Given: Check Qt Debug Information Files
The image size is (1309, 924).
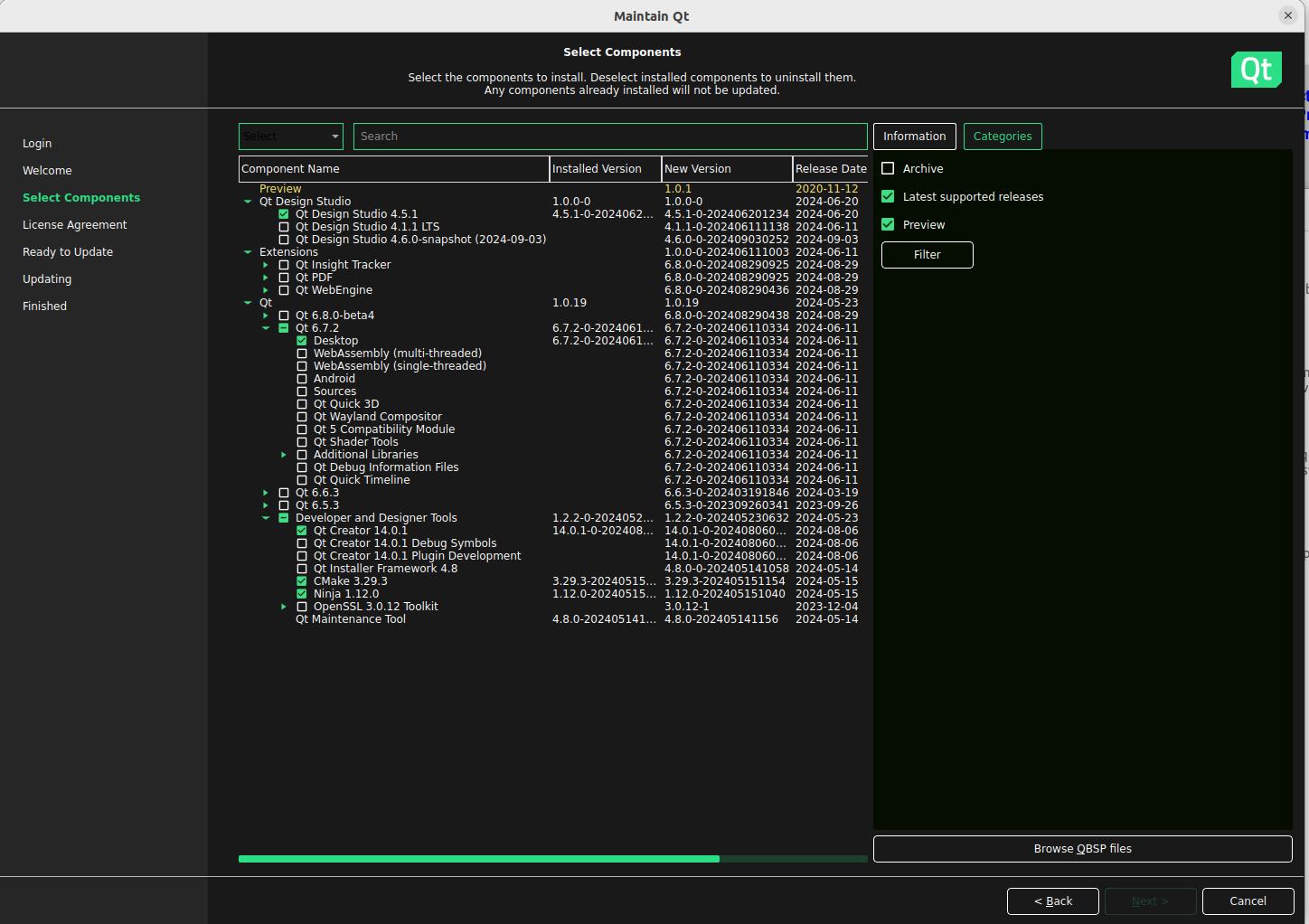Looking at the screenshot, I should [x=302, y=467].
